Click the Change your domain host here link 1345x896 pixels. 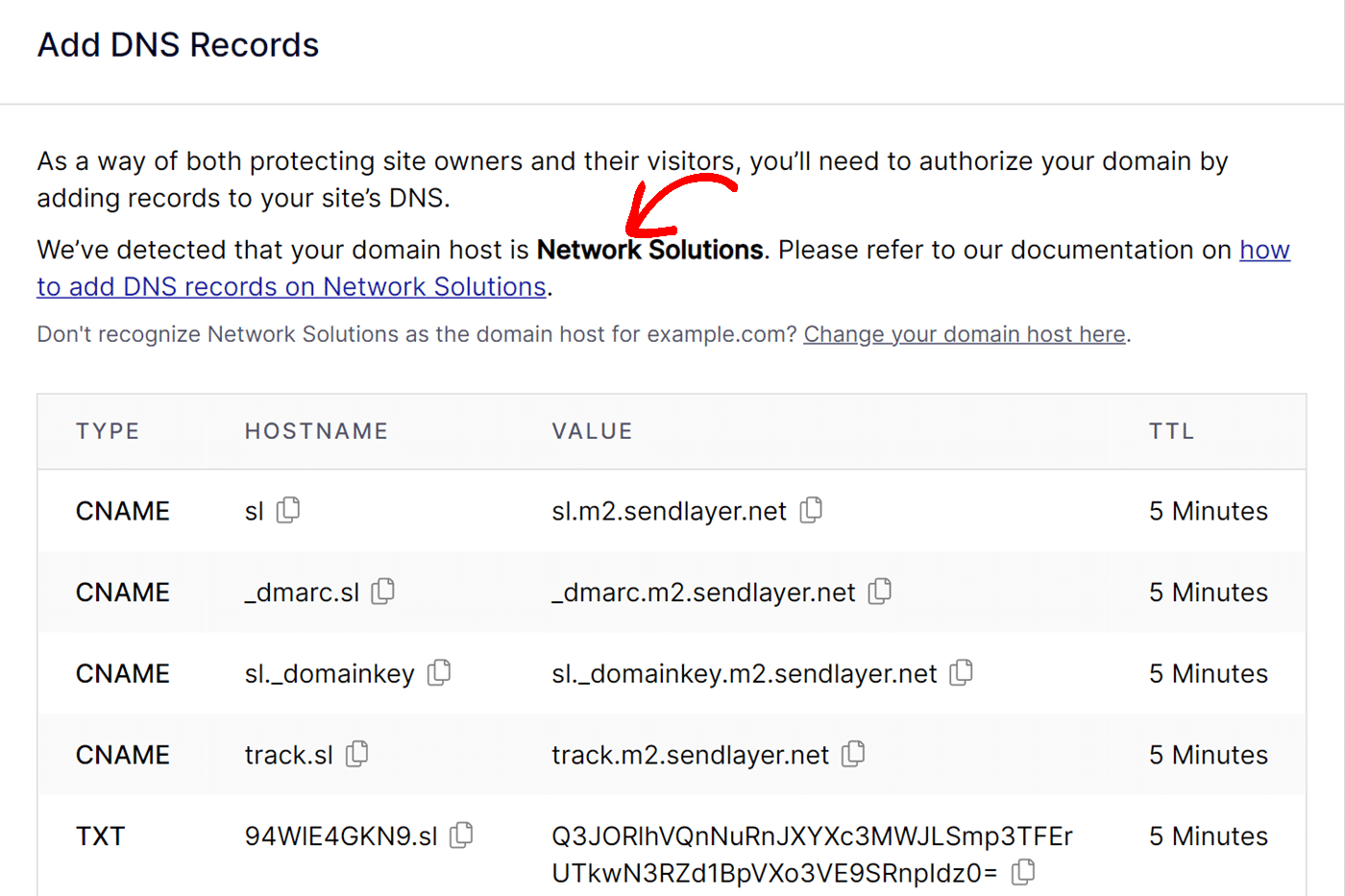point(965,334)
